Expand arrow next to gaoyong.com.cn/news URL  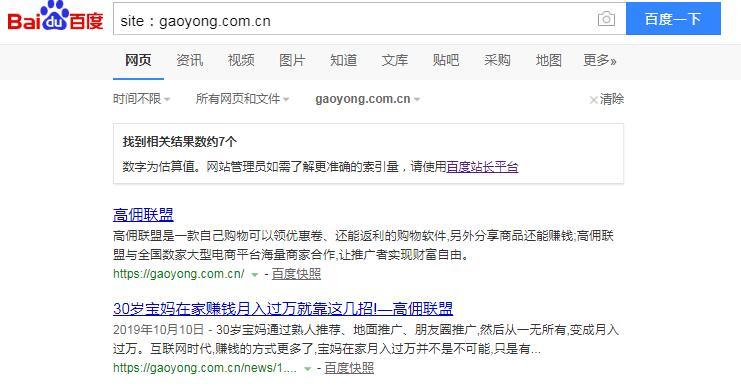308,369
